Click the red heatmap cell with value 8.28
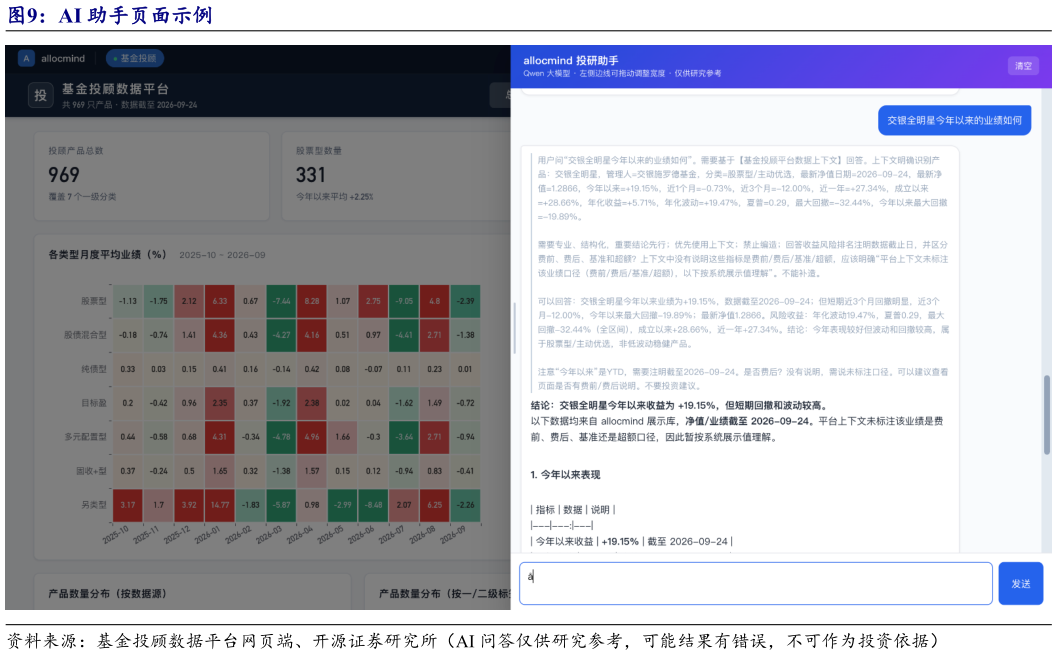 [x=312, y=301]
